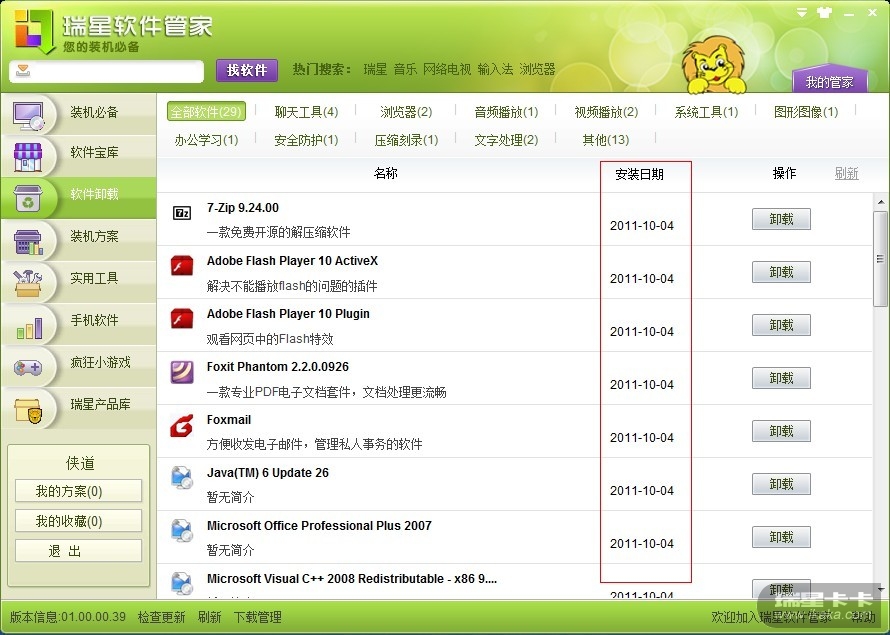Open the 压缩刻录(1) category
The image size is (890, 635).
click(406, 140)
